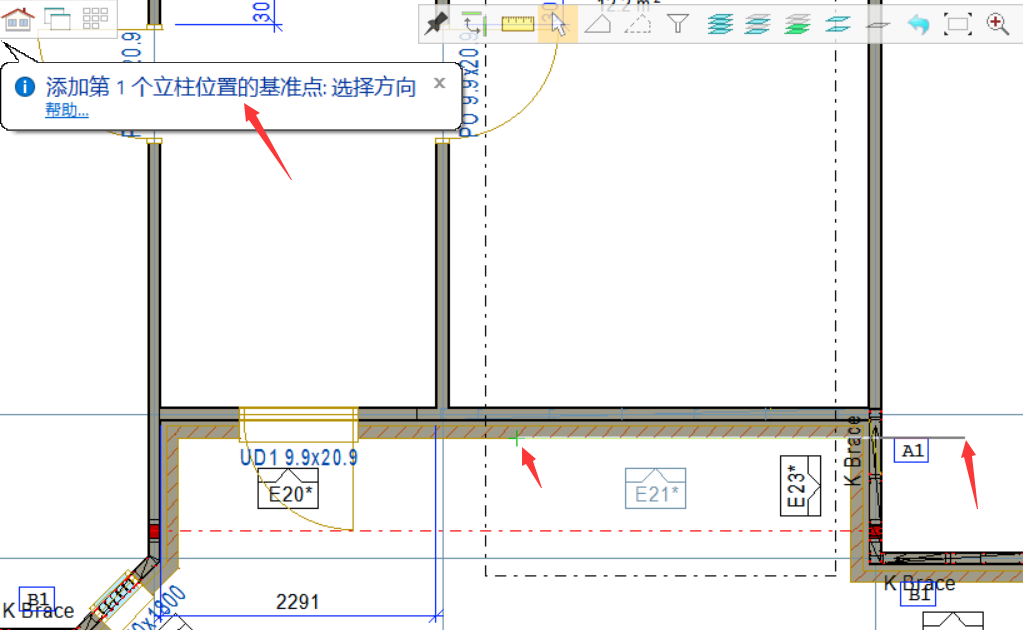
Task: Click the E23* elevation marker
Action: (800, 486)
